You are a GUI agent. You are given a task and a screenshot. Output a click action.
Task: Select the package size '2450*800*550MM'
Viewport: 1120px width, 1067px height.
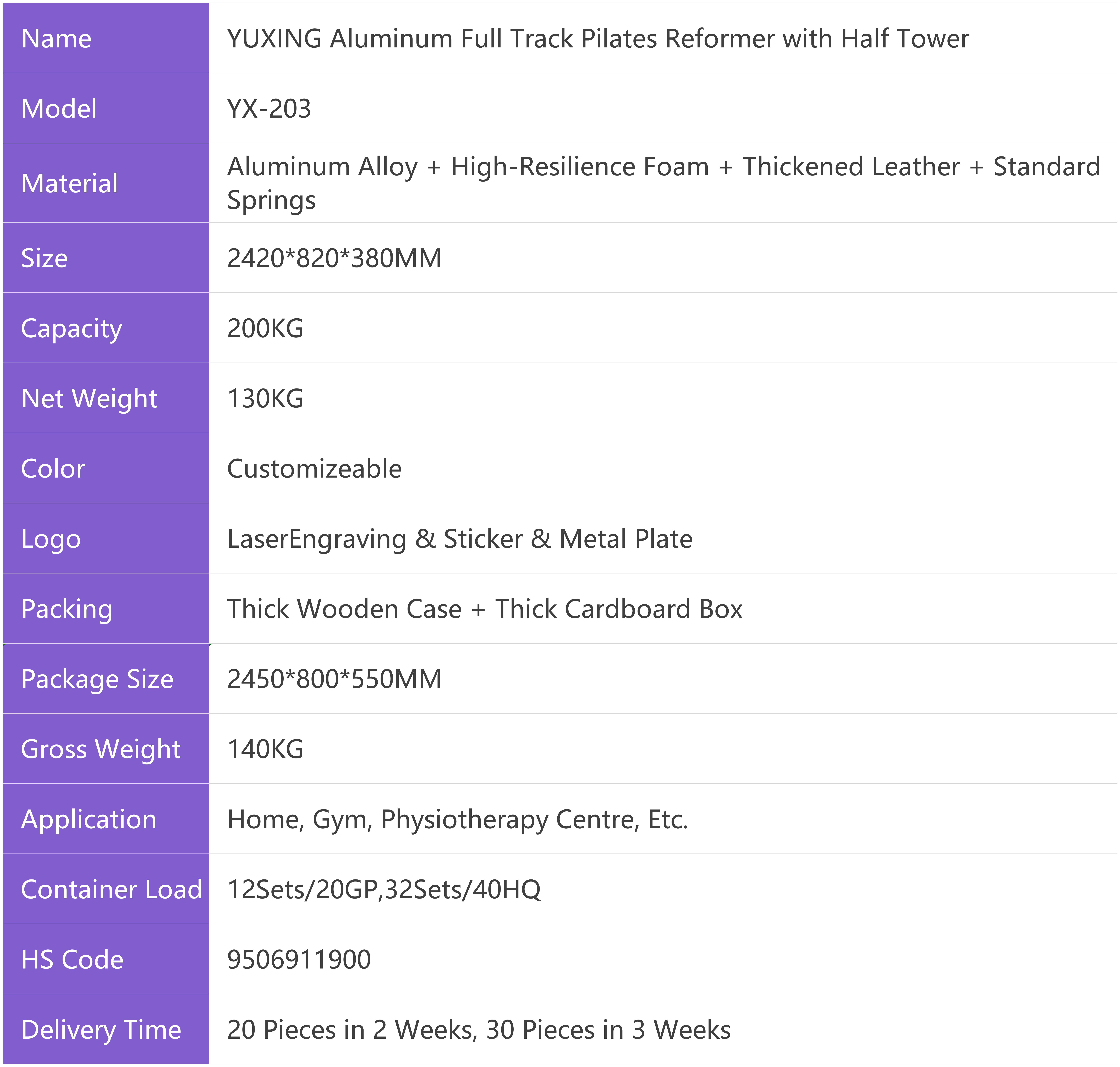coord(334,679)
